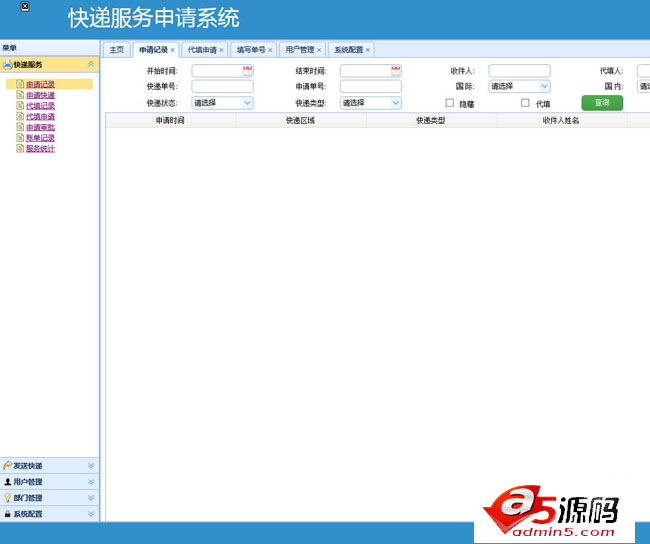Open calendar picker for 开始时间
Viewport: 650px width, 544px height.
pyautogui.click(x=247, y=71)
